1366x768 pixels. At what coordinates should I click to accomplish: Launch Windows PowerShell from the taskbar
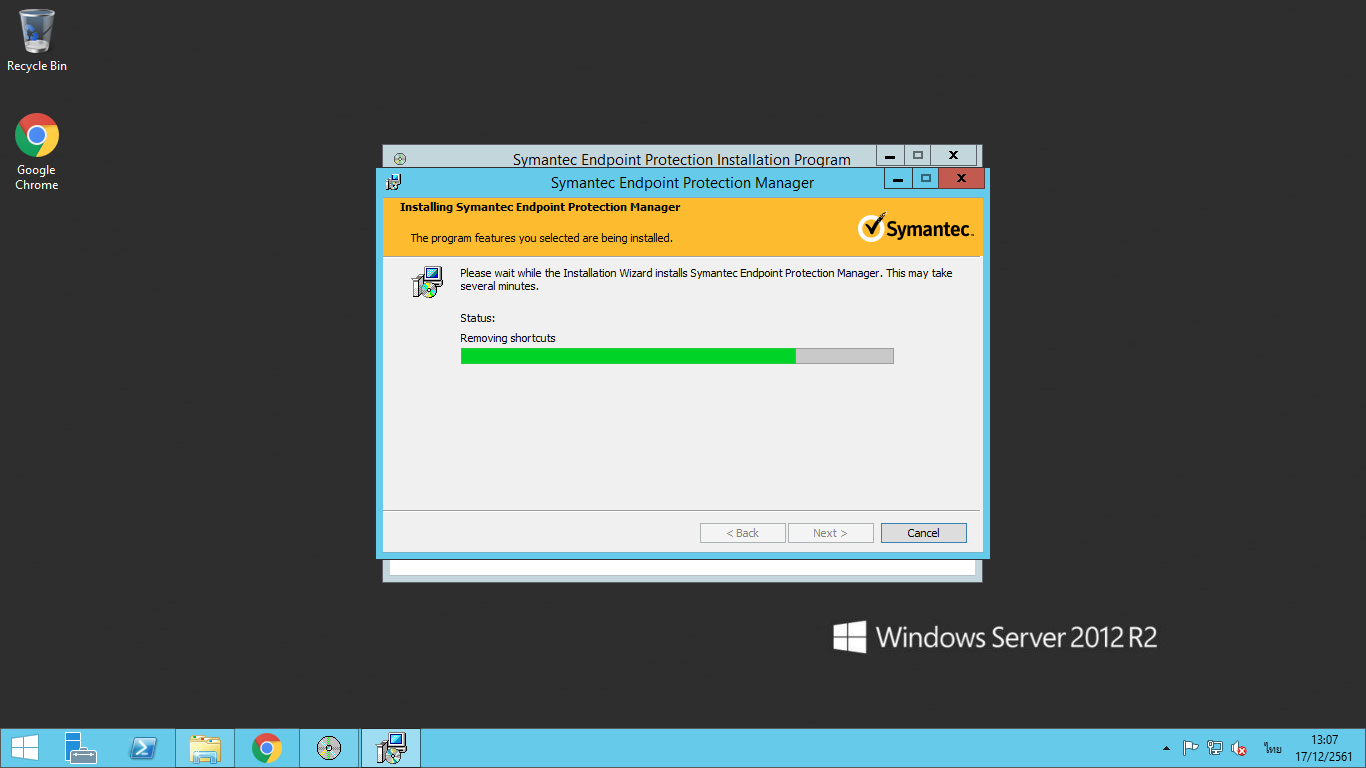tap(144, 748)
